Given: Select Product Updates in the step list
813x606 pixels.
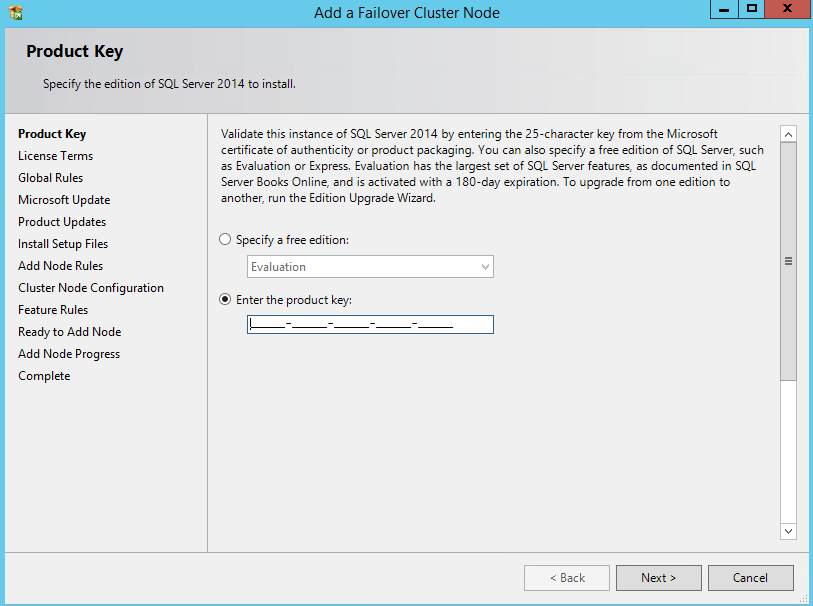Looking at the screenshot, I should (62, 222).
